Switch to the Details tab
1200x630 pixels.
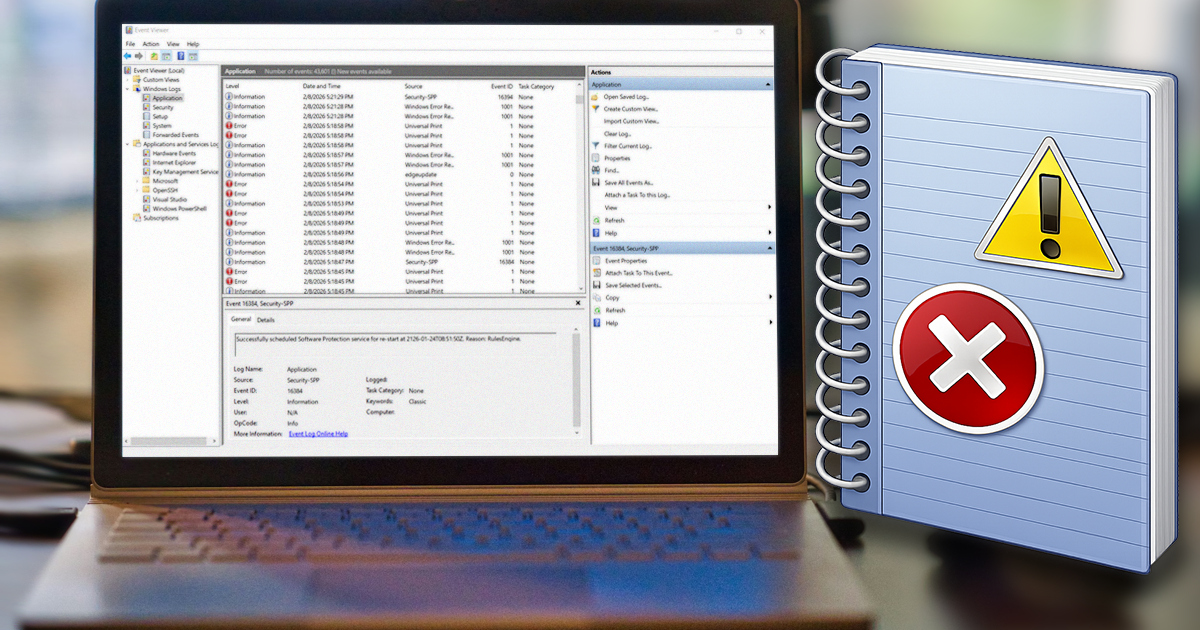tap(265, 320)
